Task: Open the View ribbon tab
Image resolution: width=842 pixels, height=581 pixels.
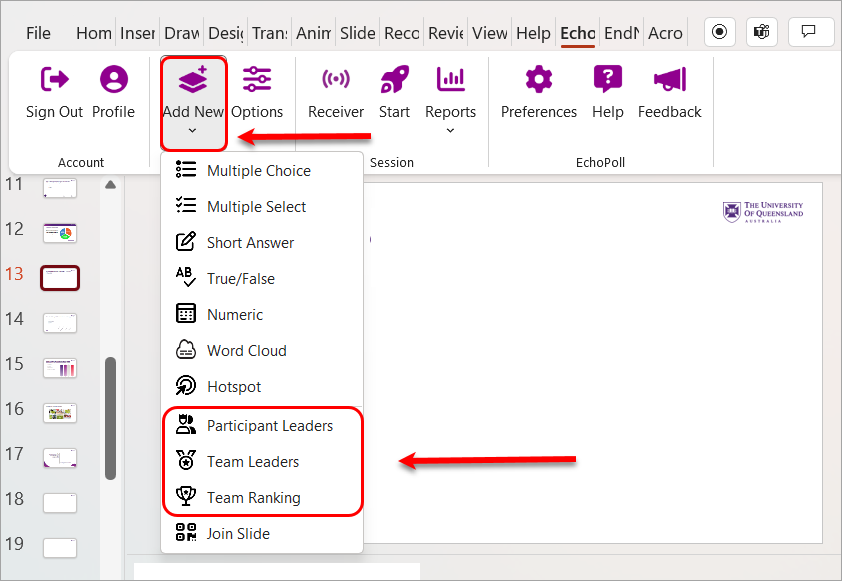Action: pos(489,33)
